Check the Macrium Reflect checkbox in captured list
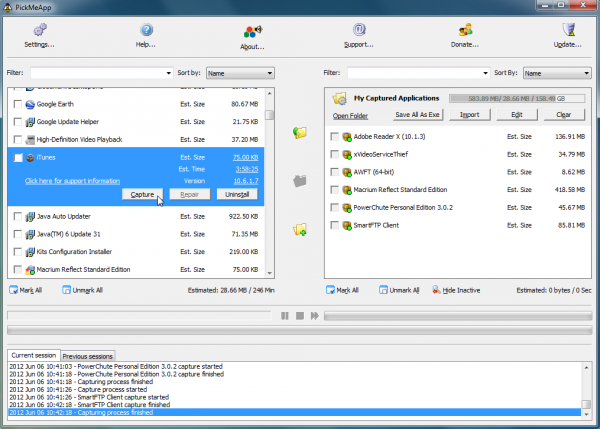 coord(334,190)
